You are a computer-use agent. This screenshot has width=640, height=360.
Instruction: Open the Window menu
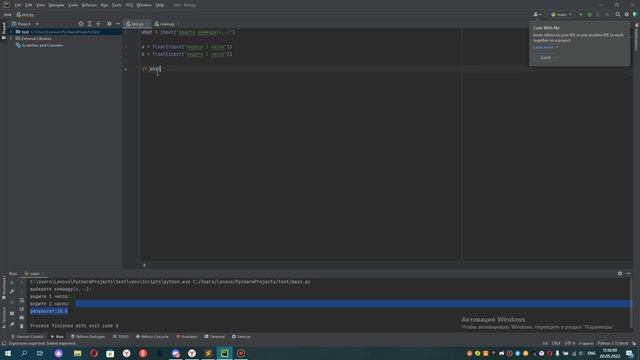pyautogui.click(x=144, y=5)
